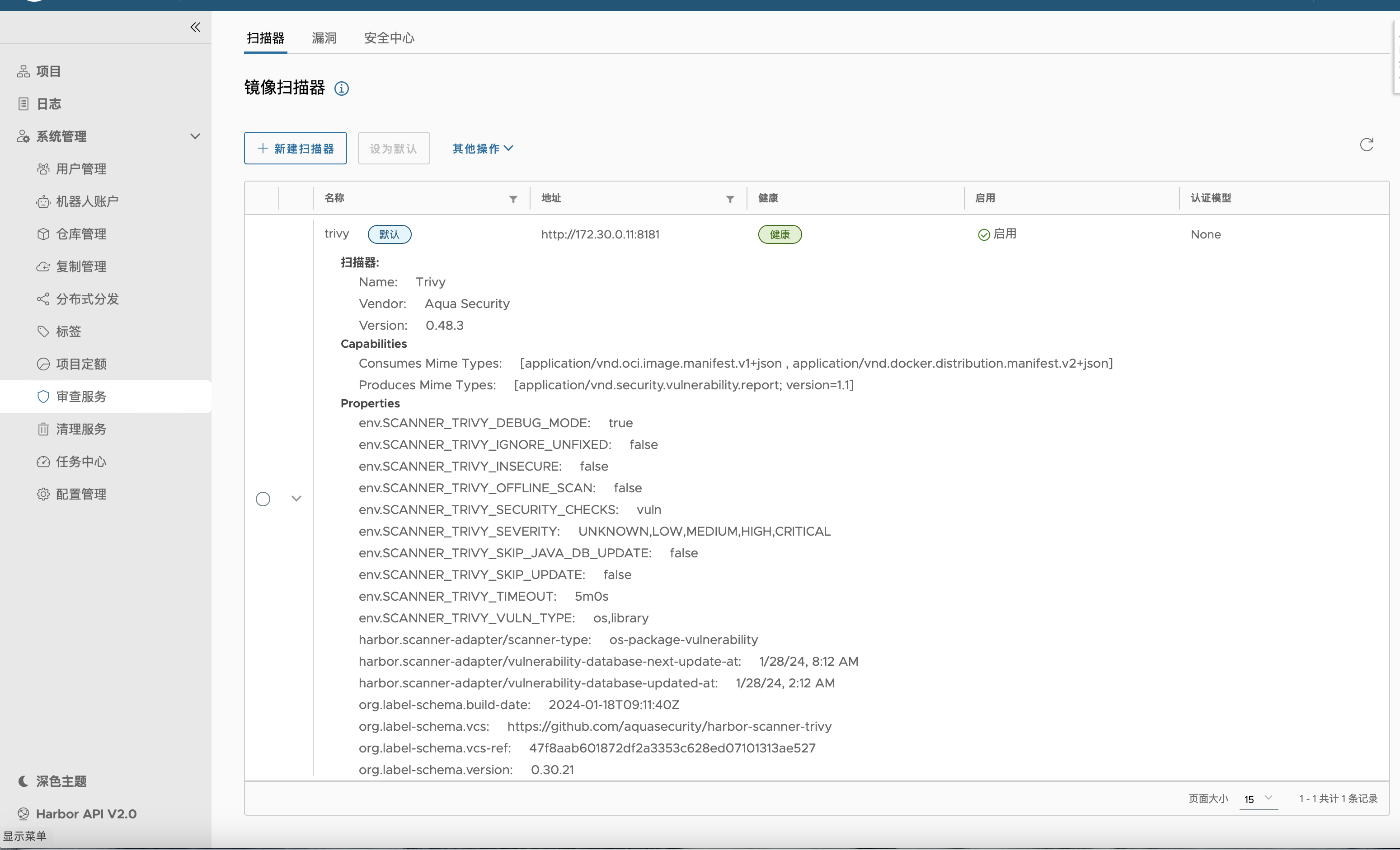Screen dimensions: 1400x850
Task: Switch to the 漏洞 tab
Action: (324, 38)
